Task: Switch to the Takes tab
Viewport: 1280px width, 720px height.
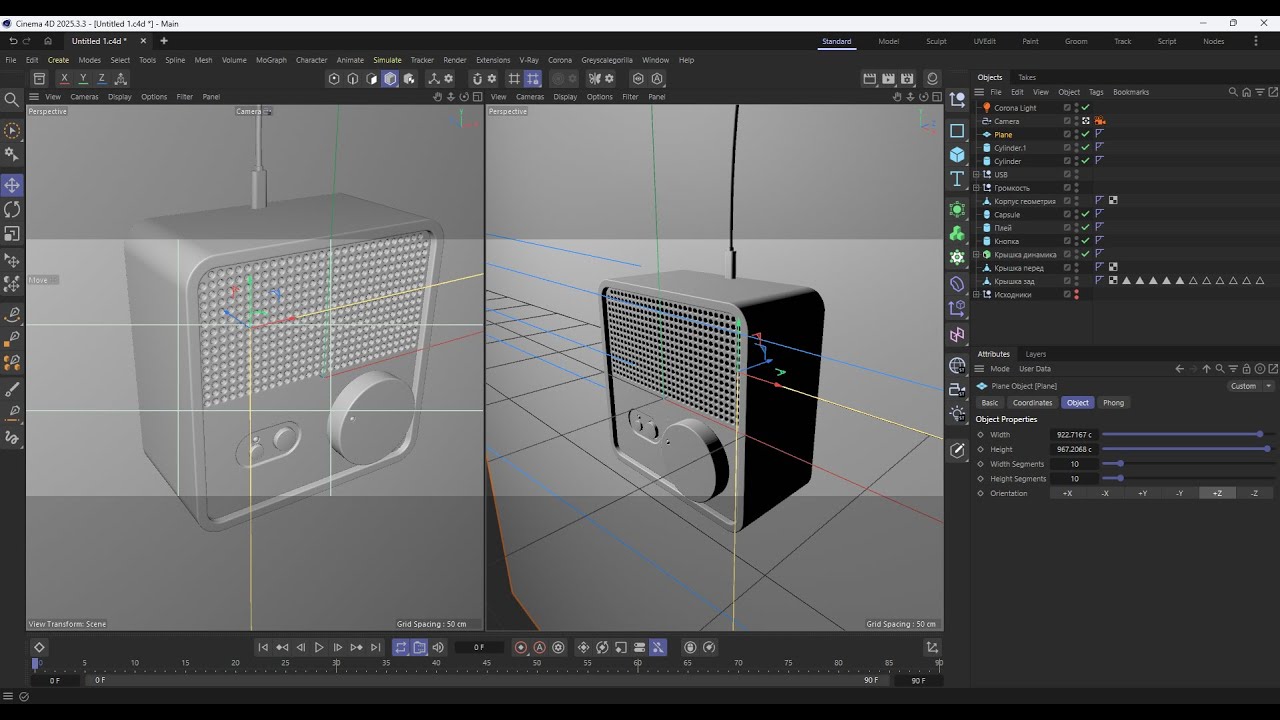Action: point(1027,77)
